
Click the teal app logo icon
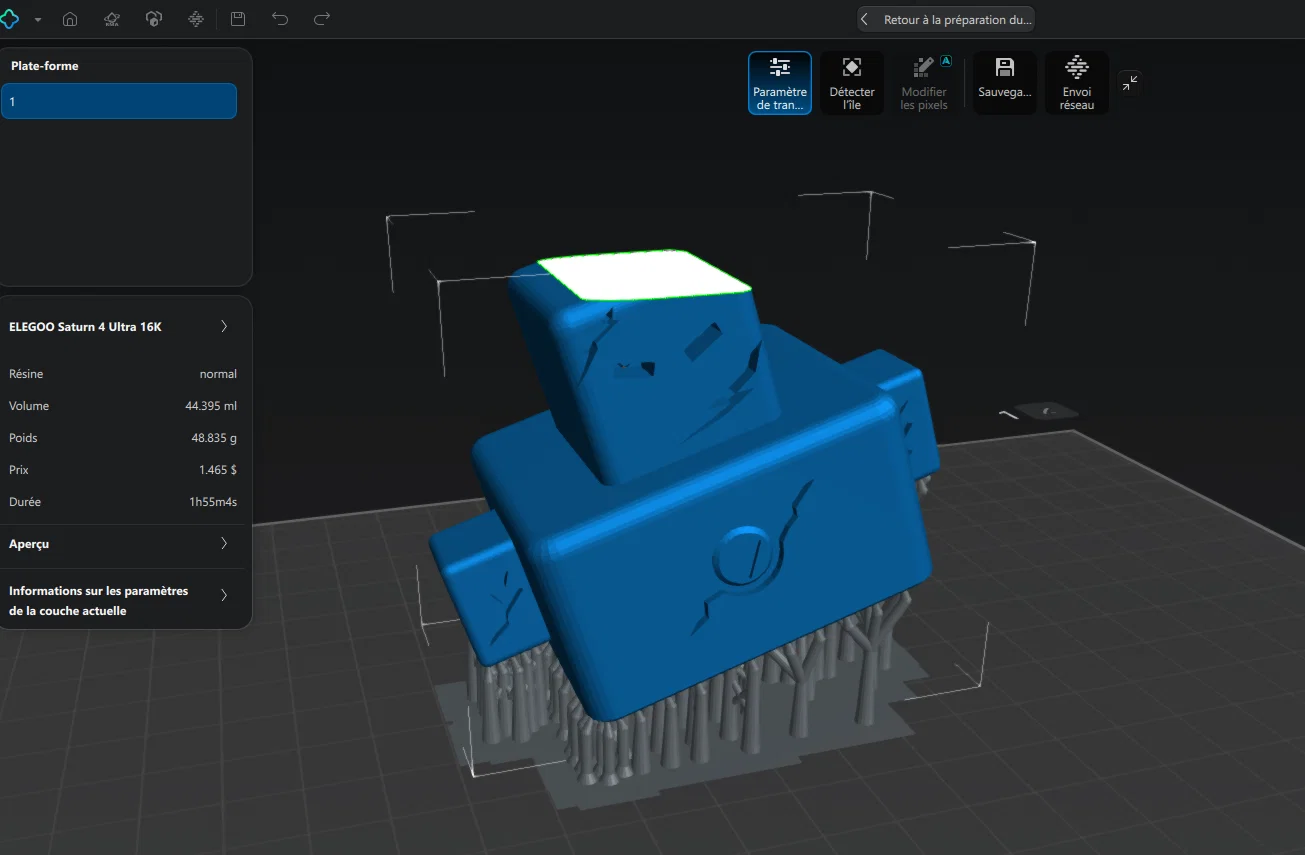9,19
